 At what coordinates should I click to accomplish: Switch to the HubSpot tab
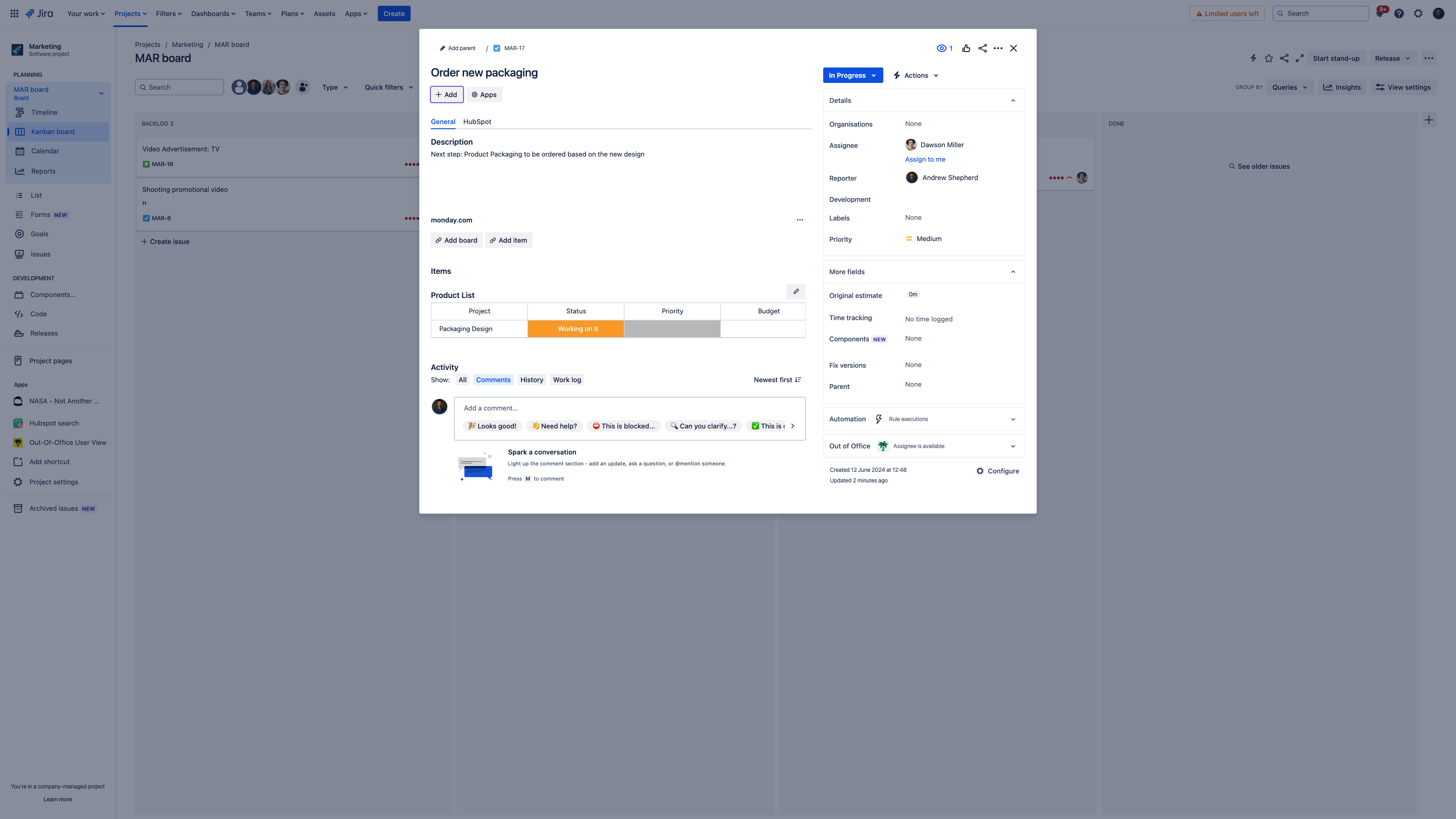pos(477,122)
